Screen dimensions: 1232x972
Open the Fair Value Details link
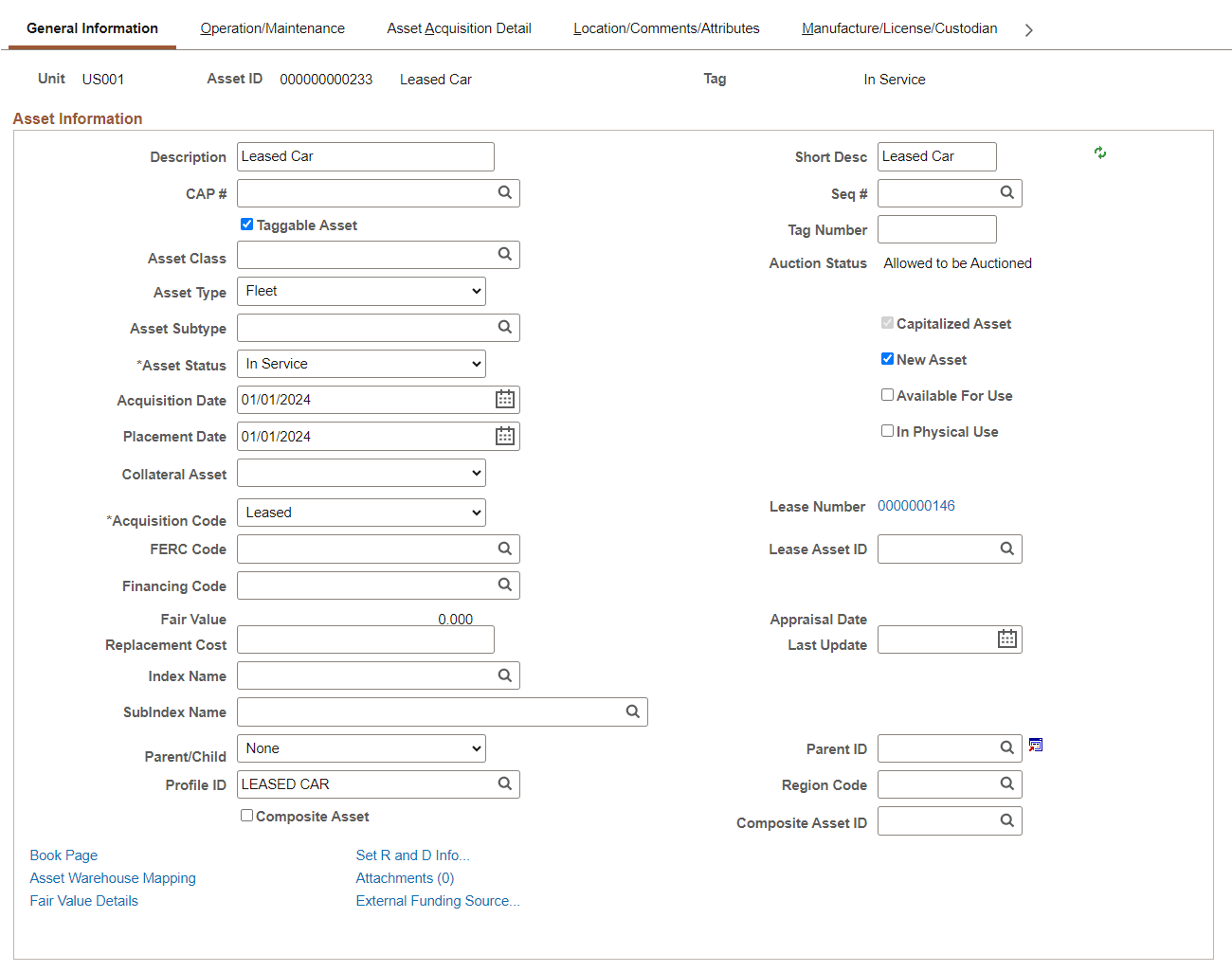coord(83,900)
